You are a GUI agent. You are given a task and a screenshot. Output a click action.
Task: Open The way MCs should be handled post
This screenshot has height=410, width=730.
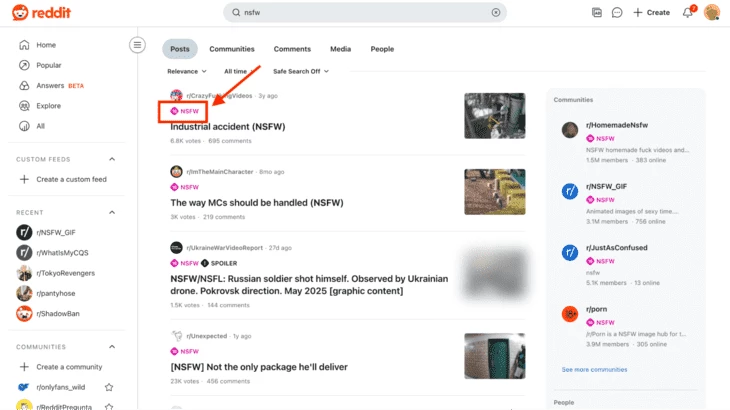[x=257, y=203]
